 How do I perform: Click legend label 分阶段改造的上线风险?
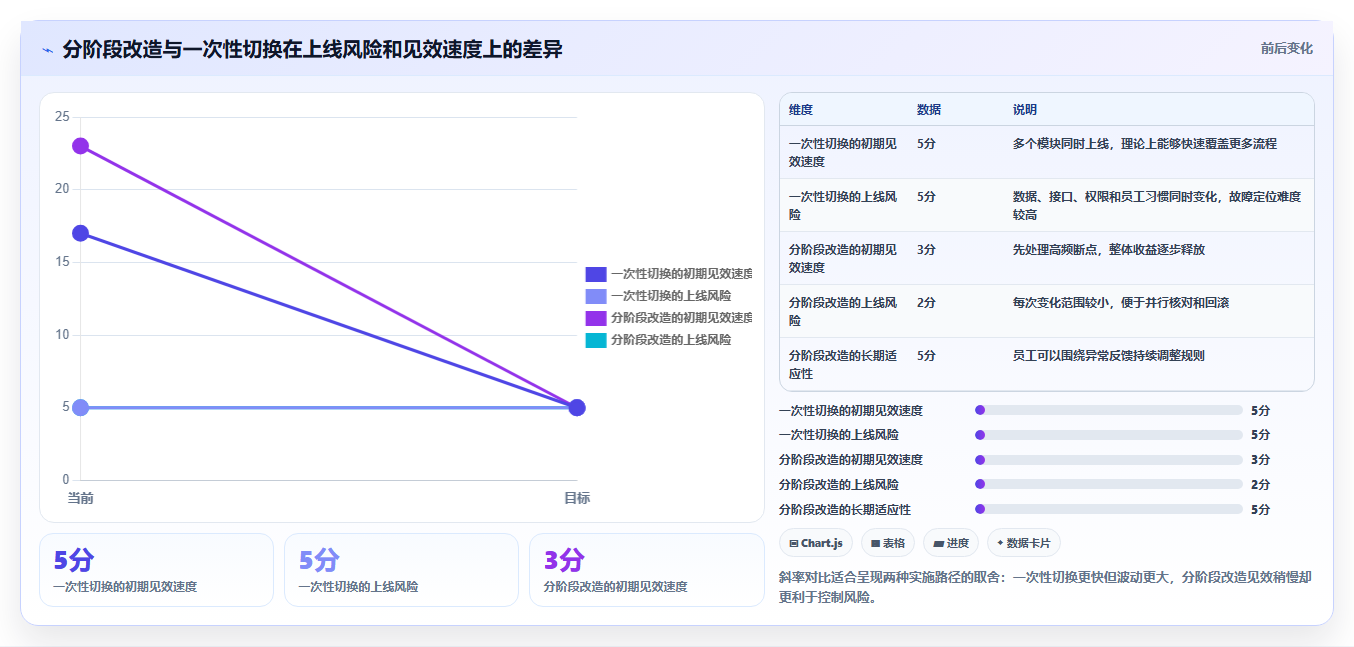click(x=671, y=340)
